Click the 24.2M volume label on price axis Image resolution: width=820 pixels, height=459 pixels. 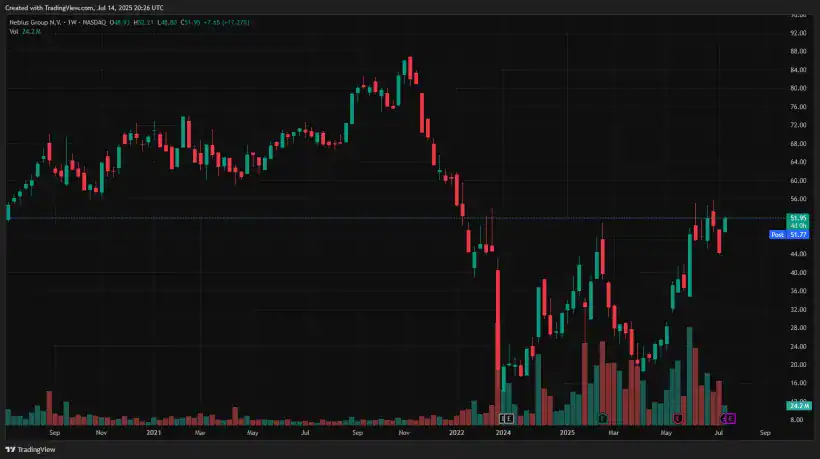798,406
